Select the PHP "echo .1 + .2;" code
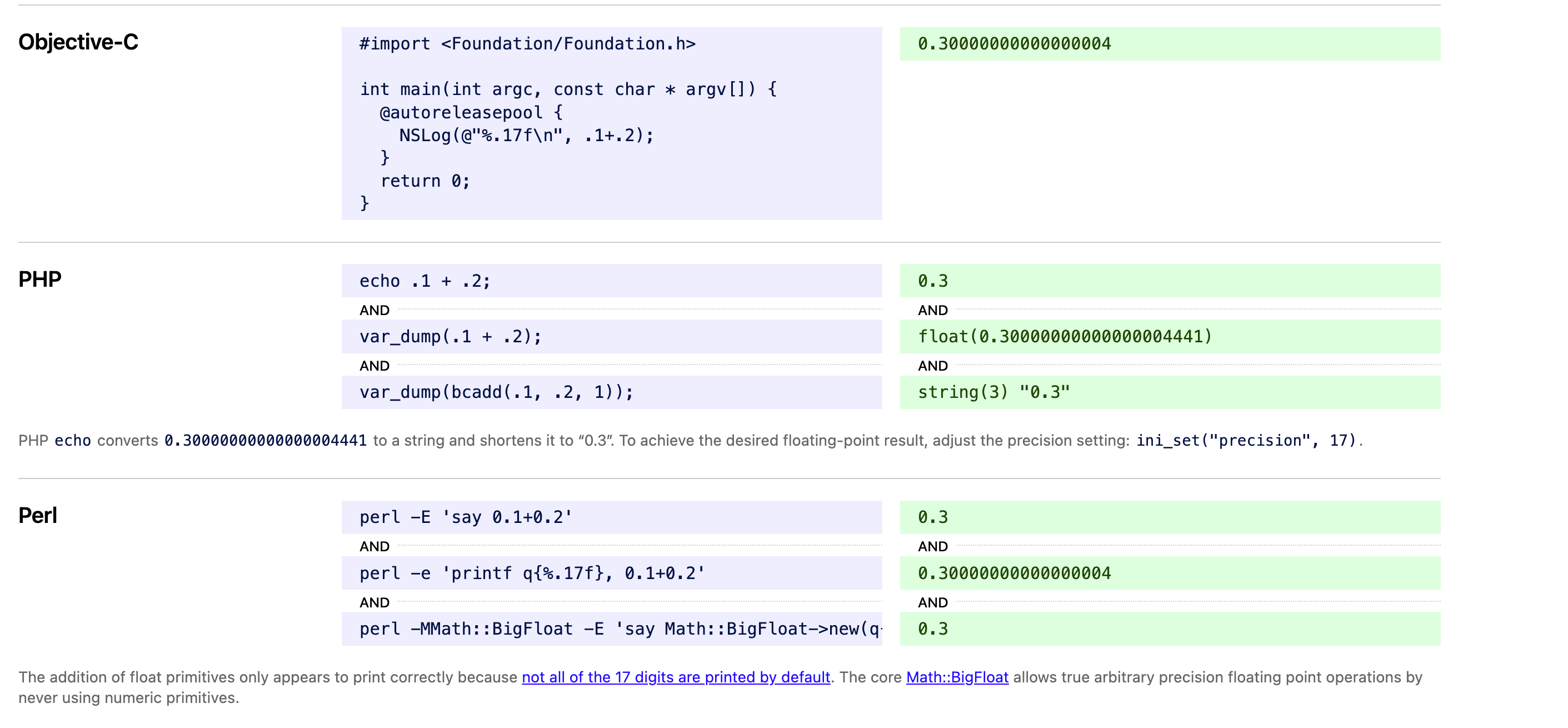The image size is (1568, 728). 425,281
